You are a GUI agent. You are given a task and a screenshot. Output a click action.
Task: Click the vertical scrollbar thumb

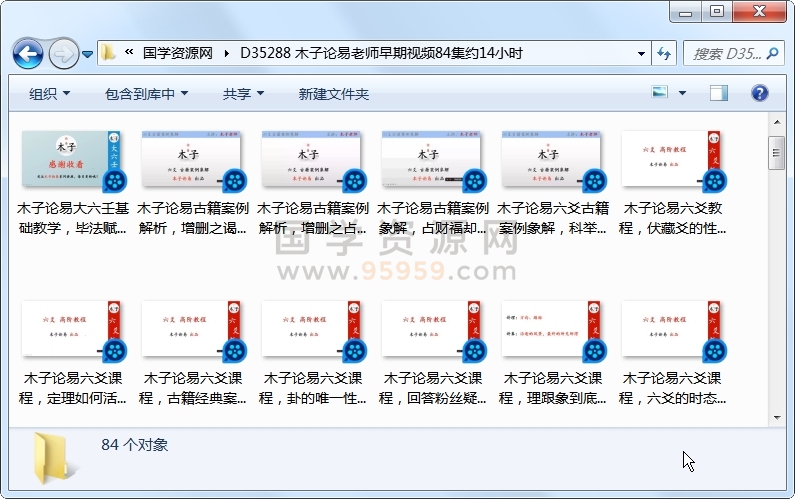(776, 153)
